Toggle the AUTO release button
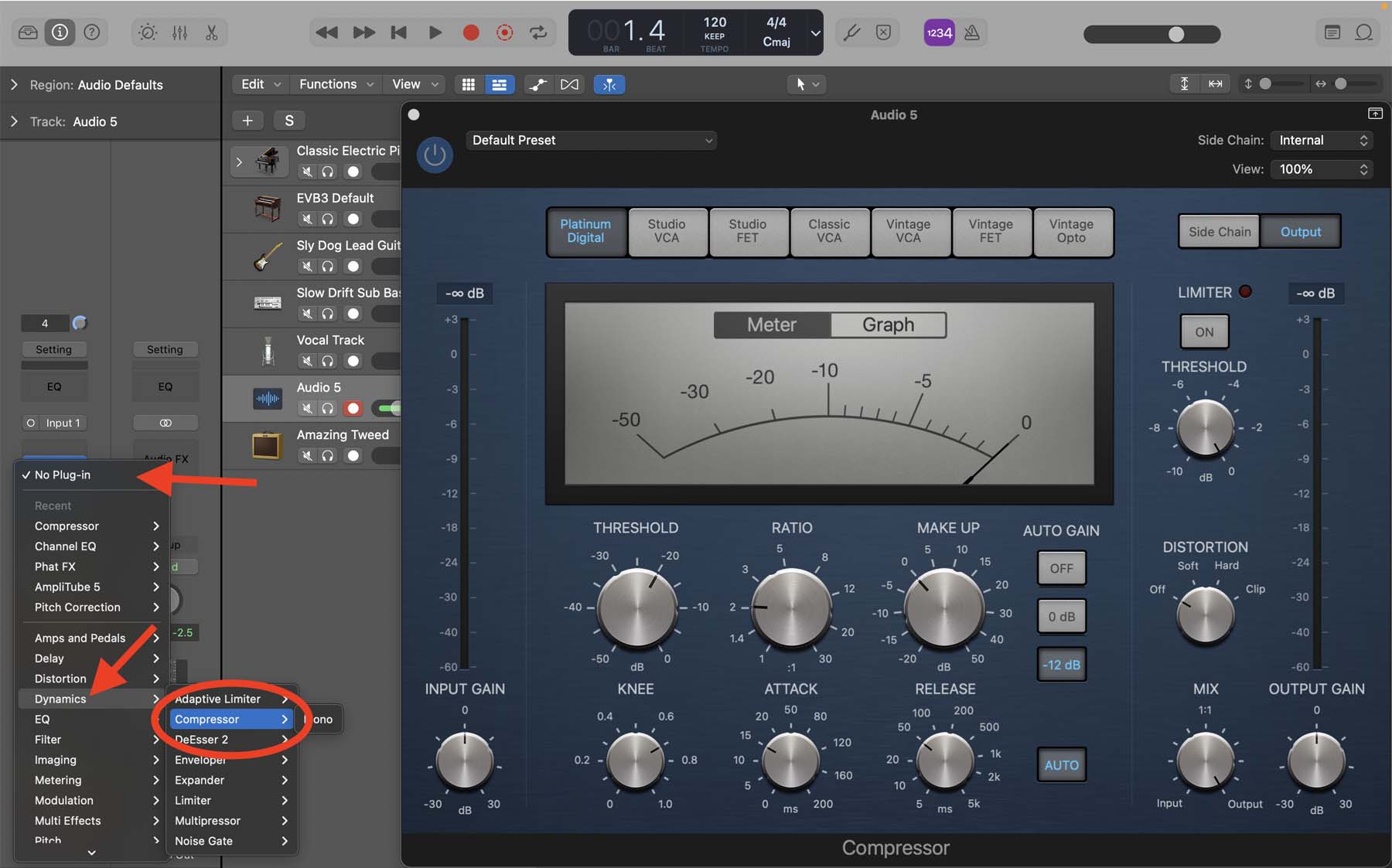 pos(1061,765)
